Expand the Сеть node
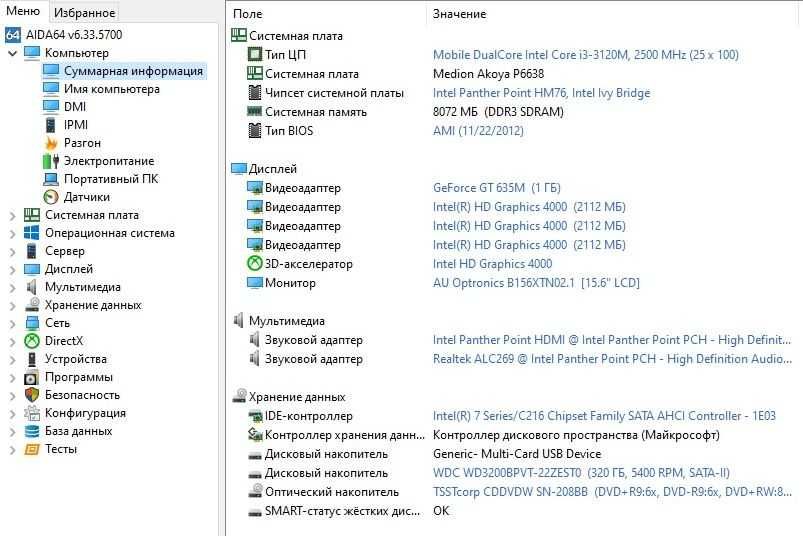 [x=13, y=323]
